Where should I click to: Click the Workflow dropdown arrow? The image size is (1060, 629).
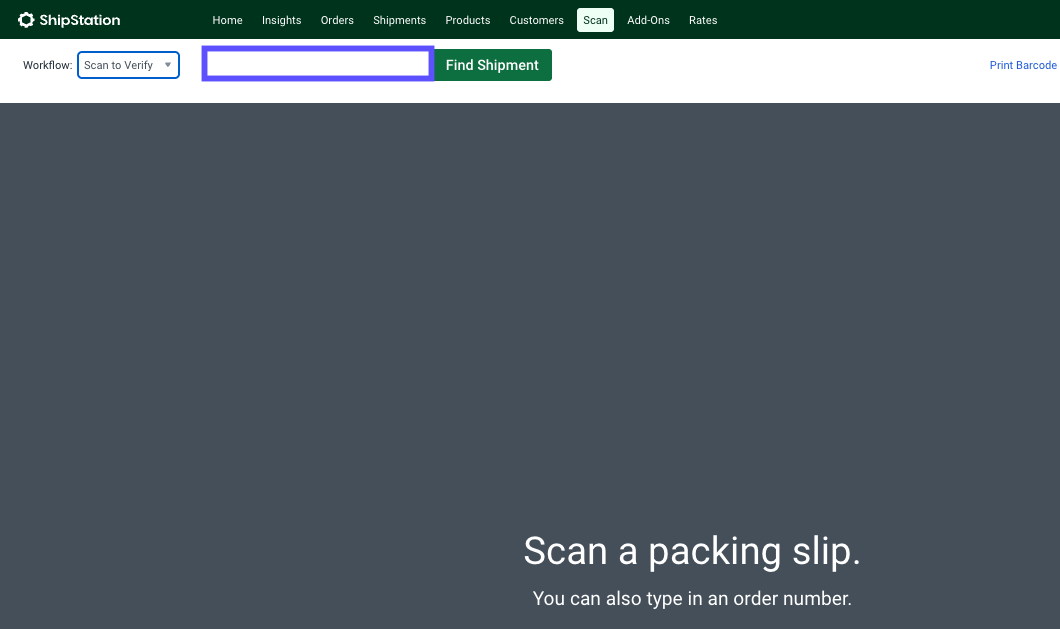click(168, 65)
